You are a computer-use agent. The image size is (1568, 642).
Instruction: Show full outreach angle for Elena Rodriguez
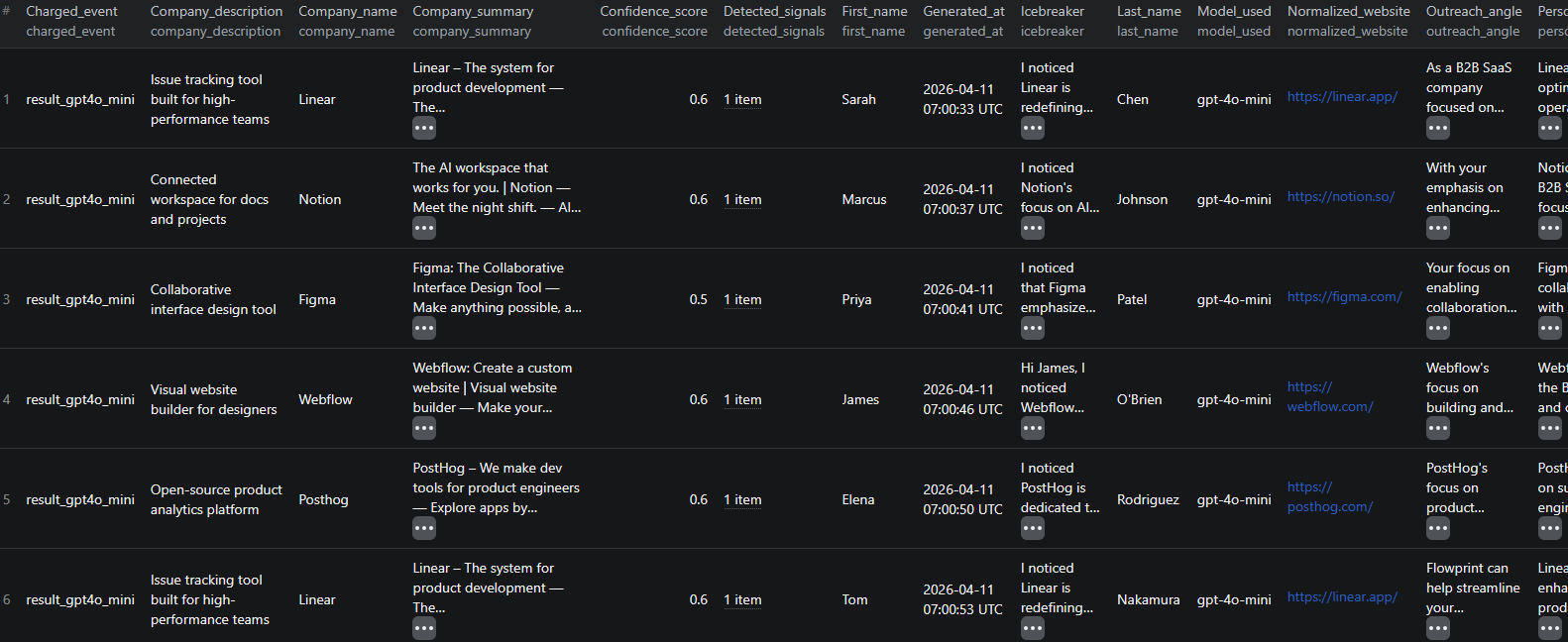point(1438,528)
